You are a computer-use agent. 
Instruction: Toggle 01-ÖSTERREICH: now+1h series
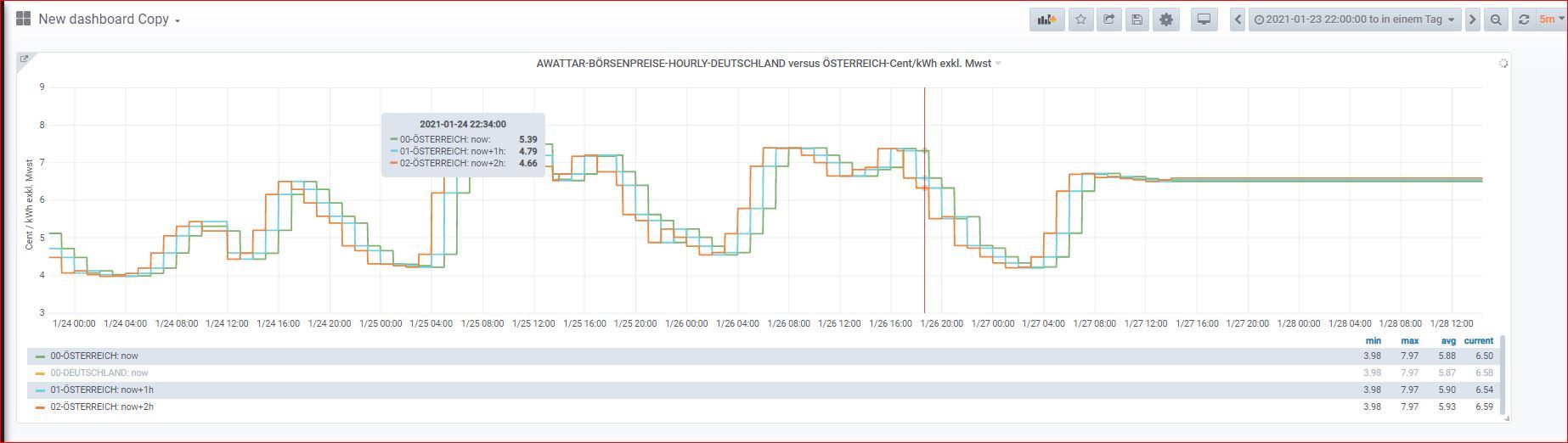click(x=101, y=390)
